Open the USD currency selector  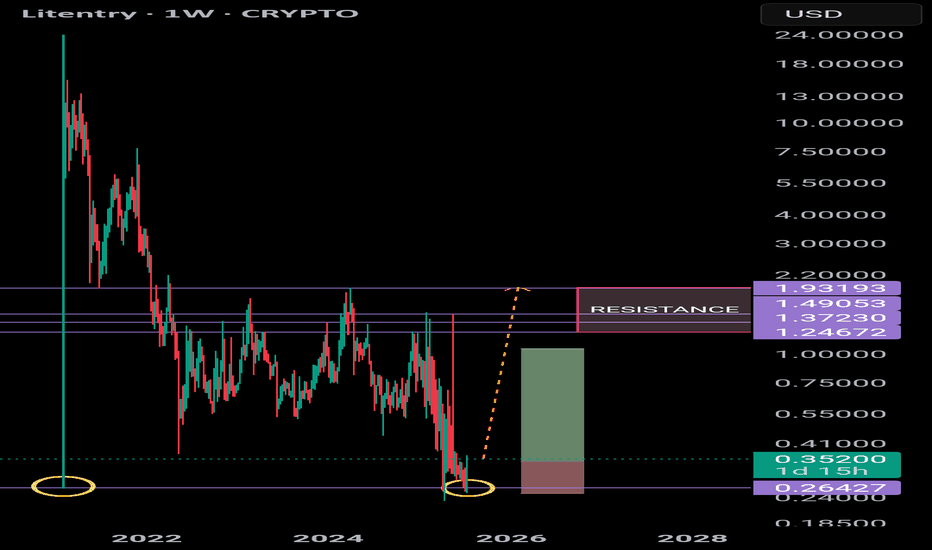(x=840, y=14)
